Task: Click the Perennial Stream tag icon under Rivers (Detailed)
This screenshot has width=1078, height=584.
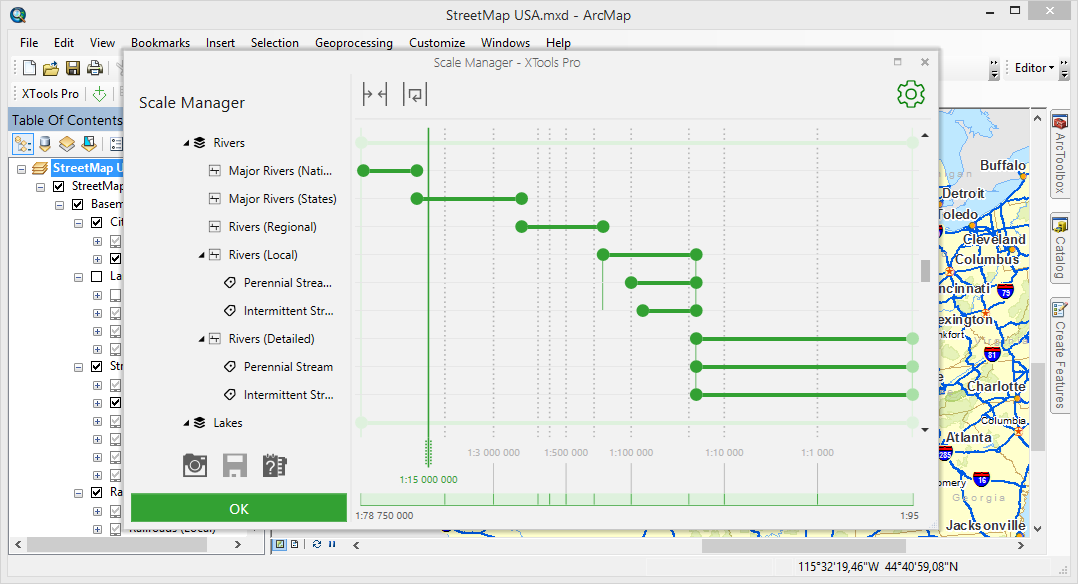Action: (x=230, y=367)
